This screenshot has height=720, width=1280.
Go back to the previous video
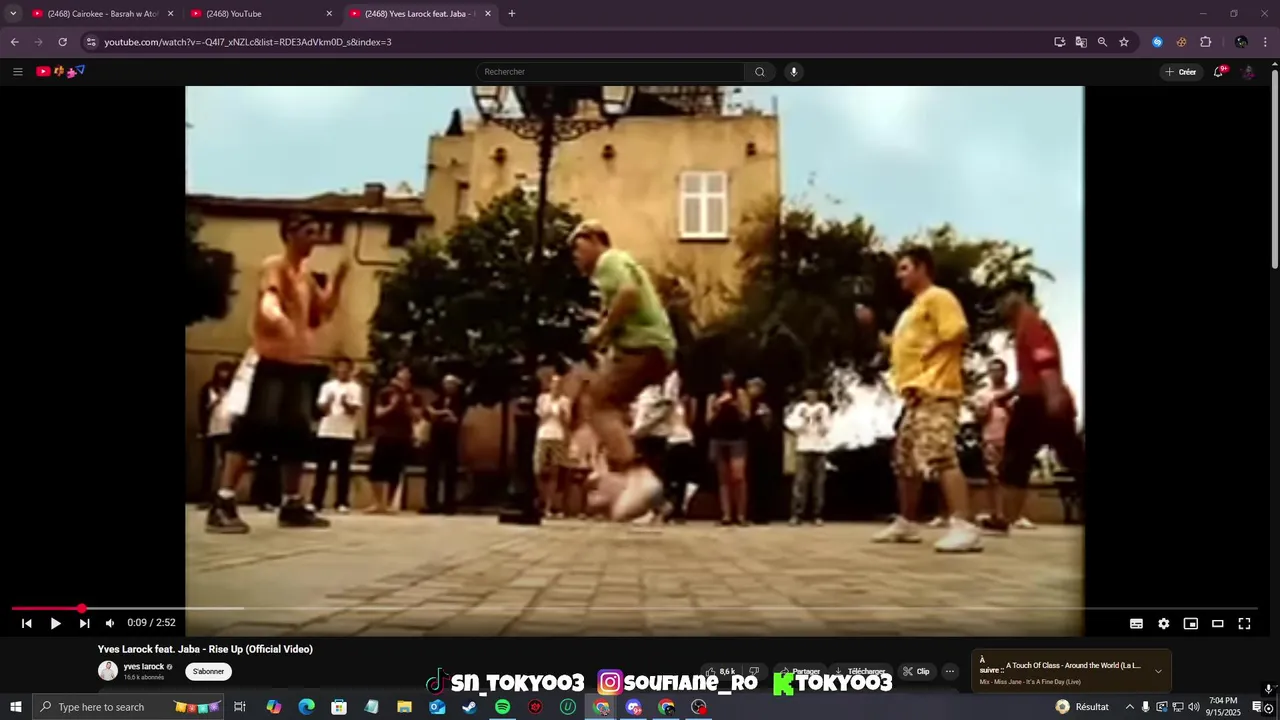(27, 623)
